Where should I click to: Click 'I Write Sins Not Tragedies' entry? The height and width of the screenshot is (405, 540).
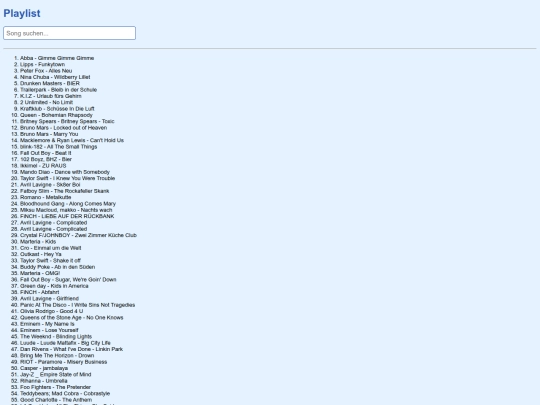pos(77,305)
